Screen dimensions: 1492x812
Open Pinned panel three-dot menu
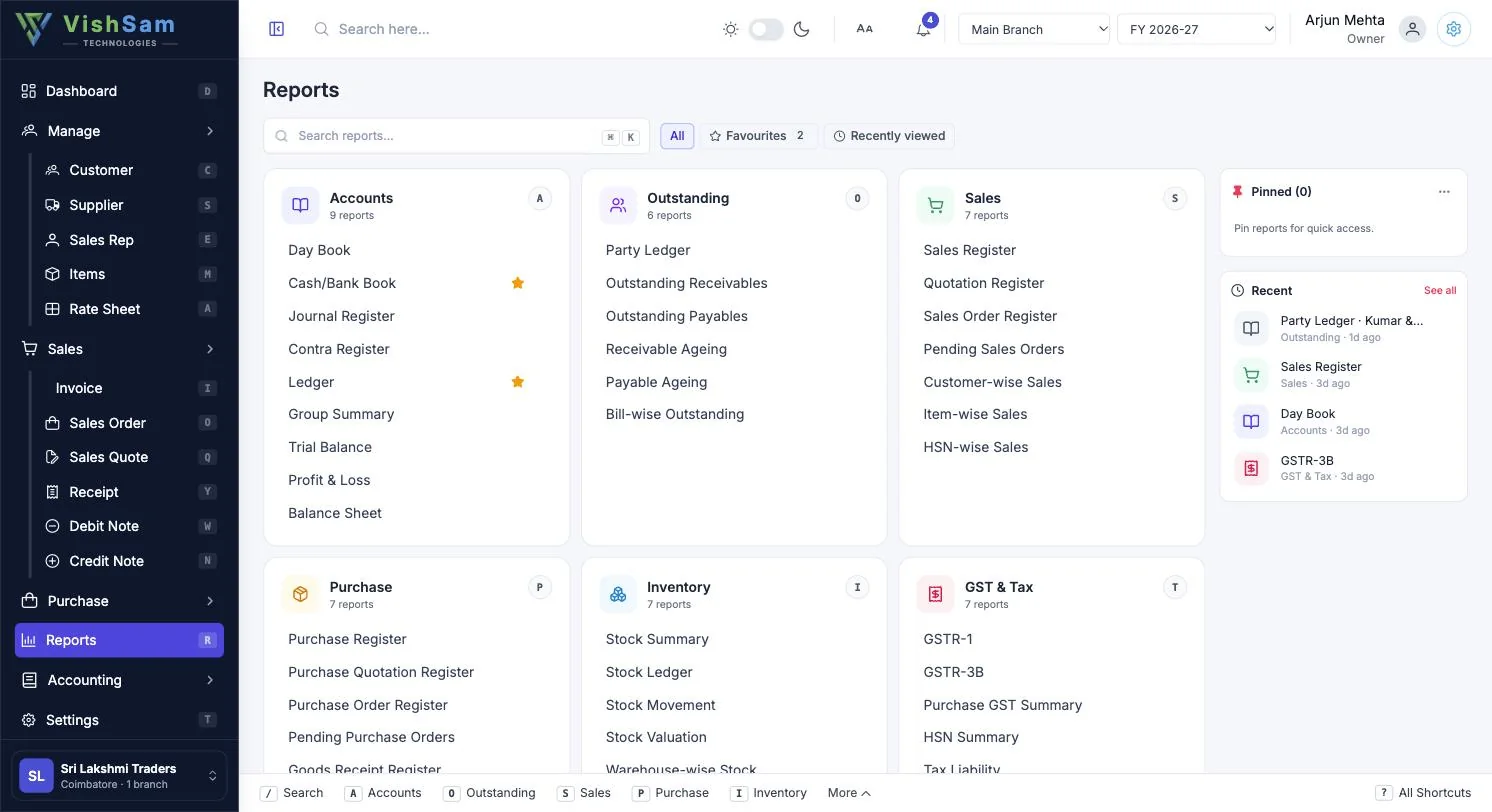[x=1444, y=192]
